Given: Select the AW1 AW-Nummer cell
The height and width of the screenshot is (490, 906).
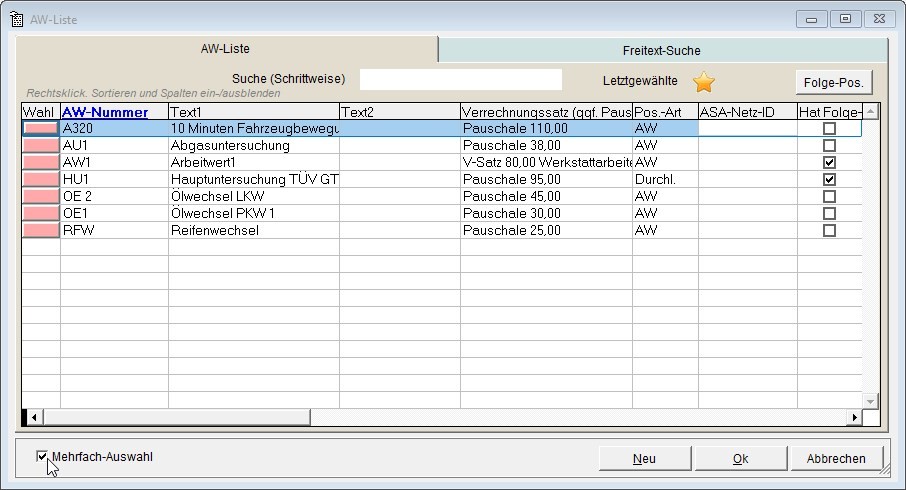Looking at the screenshot, I should coord(114,162).
